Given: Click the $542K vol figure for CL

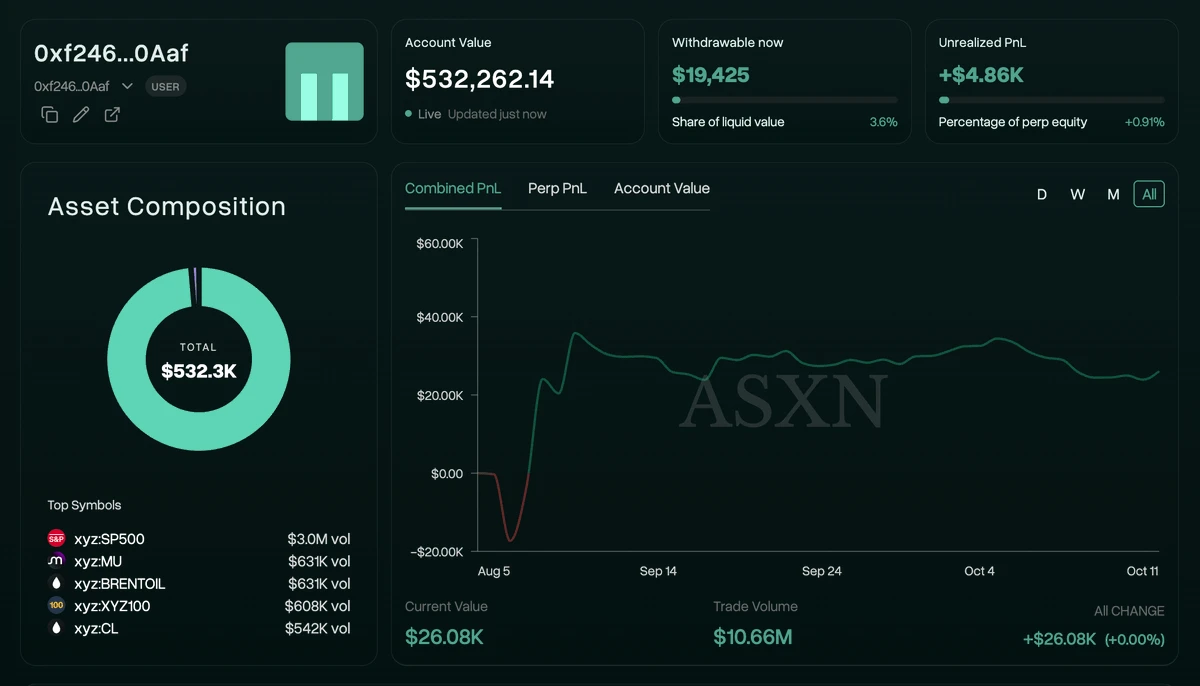Looking at the screenshot, I should tap(318, 629).
